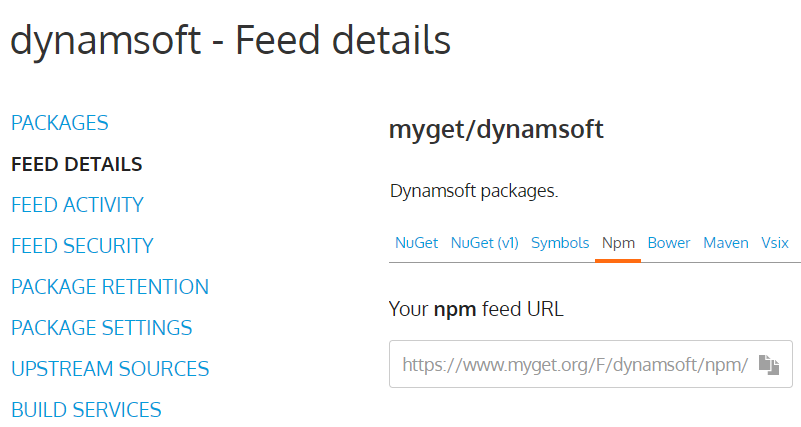This screenshot has width=801, height=427.
Task: Switch to the Bower tab
Action: pos(669,243)
